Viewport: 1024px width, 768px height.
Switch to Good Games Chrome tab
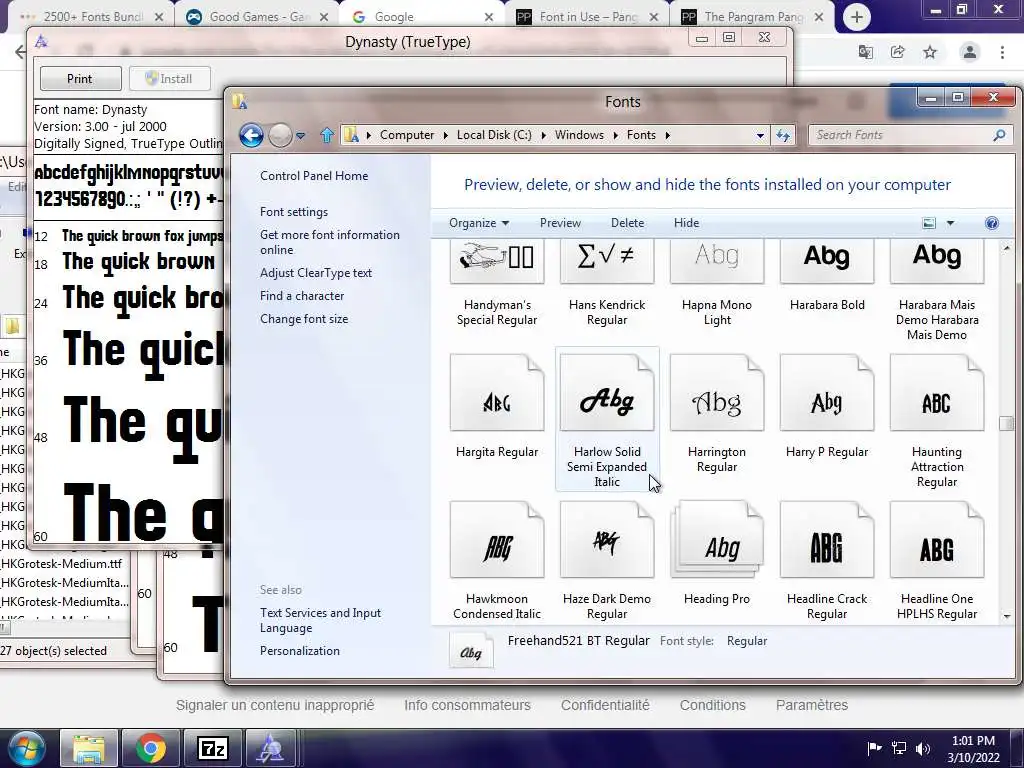pyautogui.click(x=257, y=17)
